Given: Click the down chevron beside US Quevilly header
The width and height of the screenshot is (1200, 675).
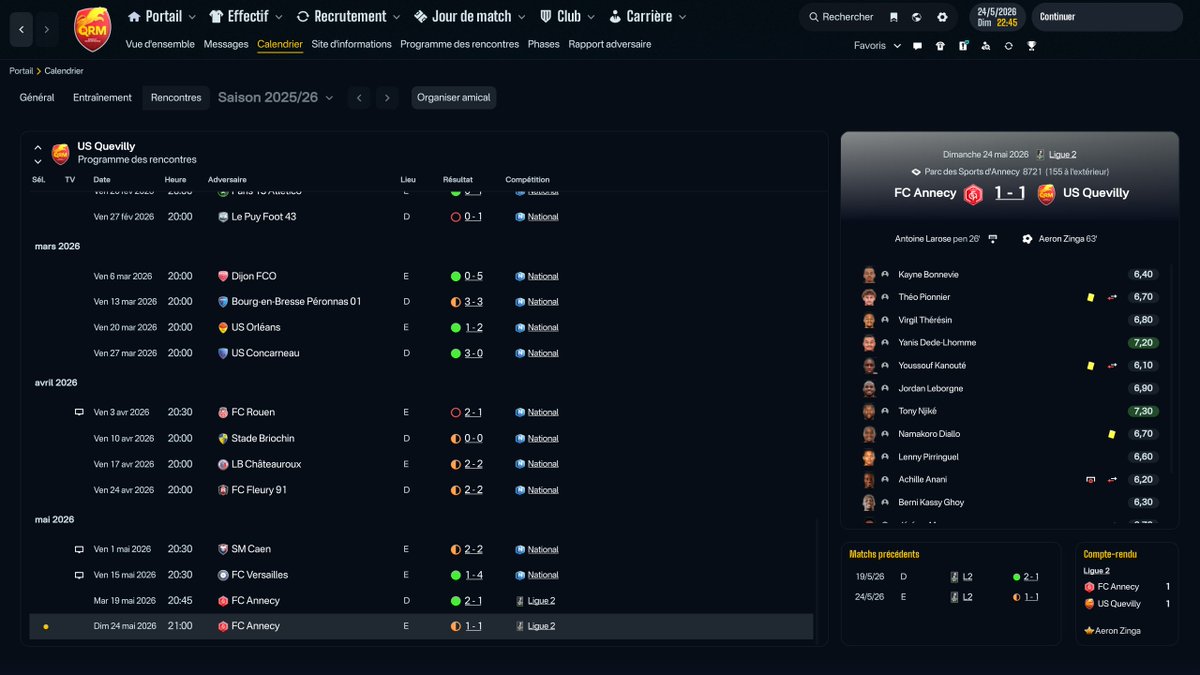Looking at the screenshot, I should coord(38,160).
